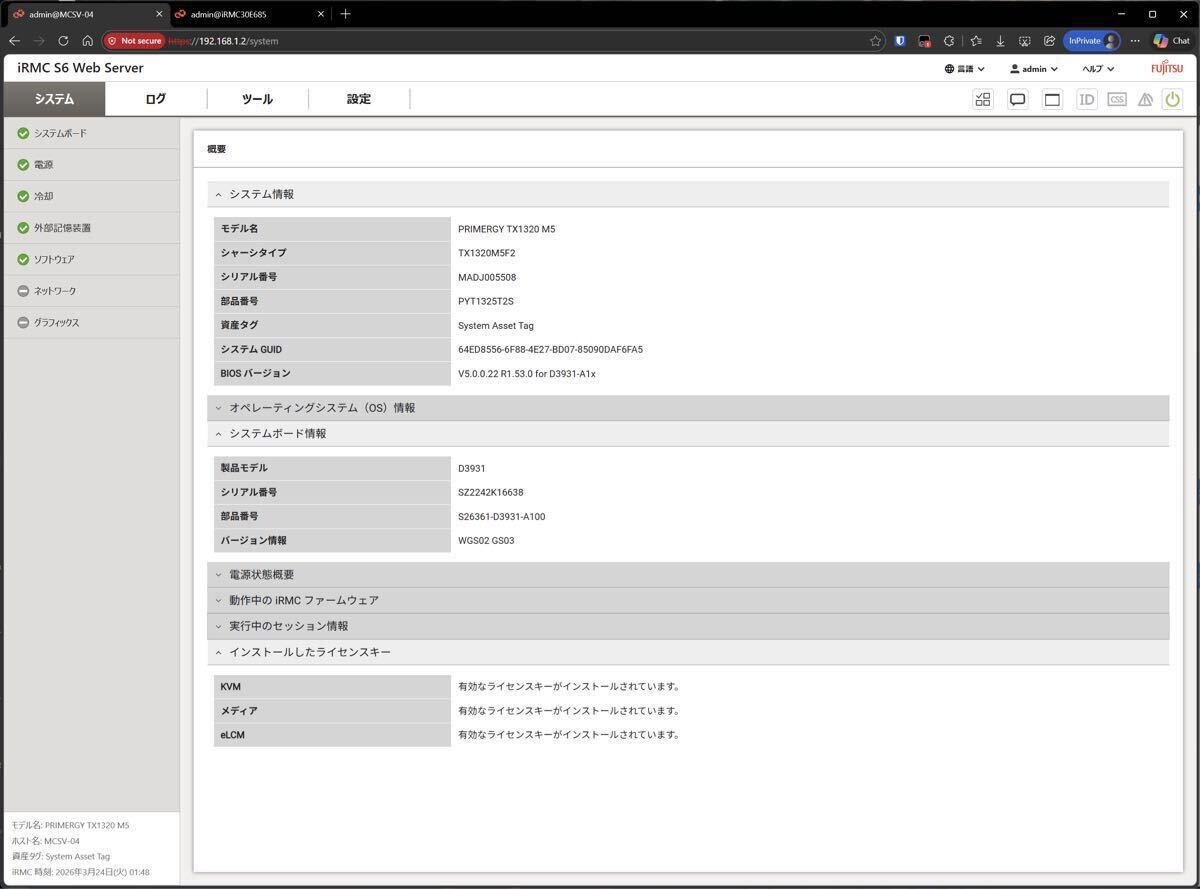Open the admin account dropdown
Image resolution: width=1200 pixels, height=889 pixels.
[x=1031, y=68]
